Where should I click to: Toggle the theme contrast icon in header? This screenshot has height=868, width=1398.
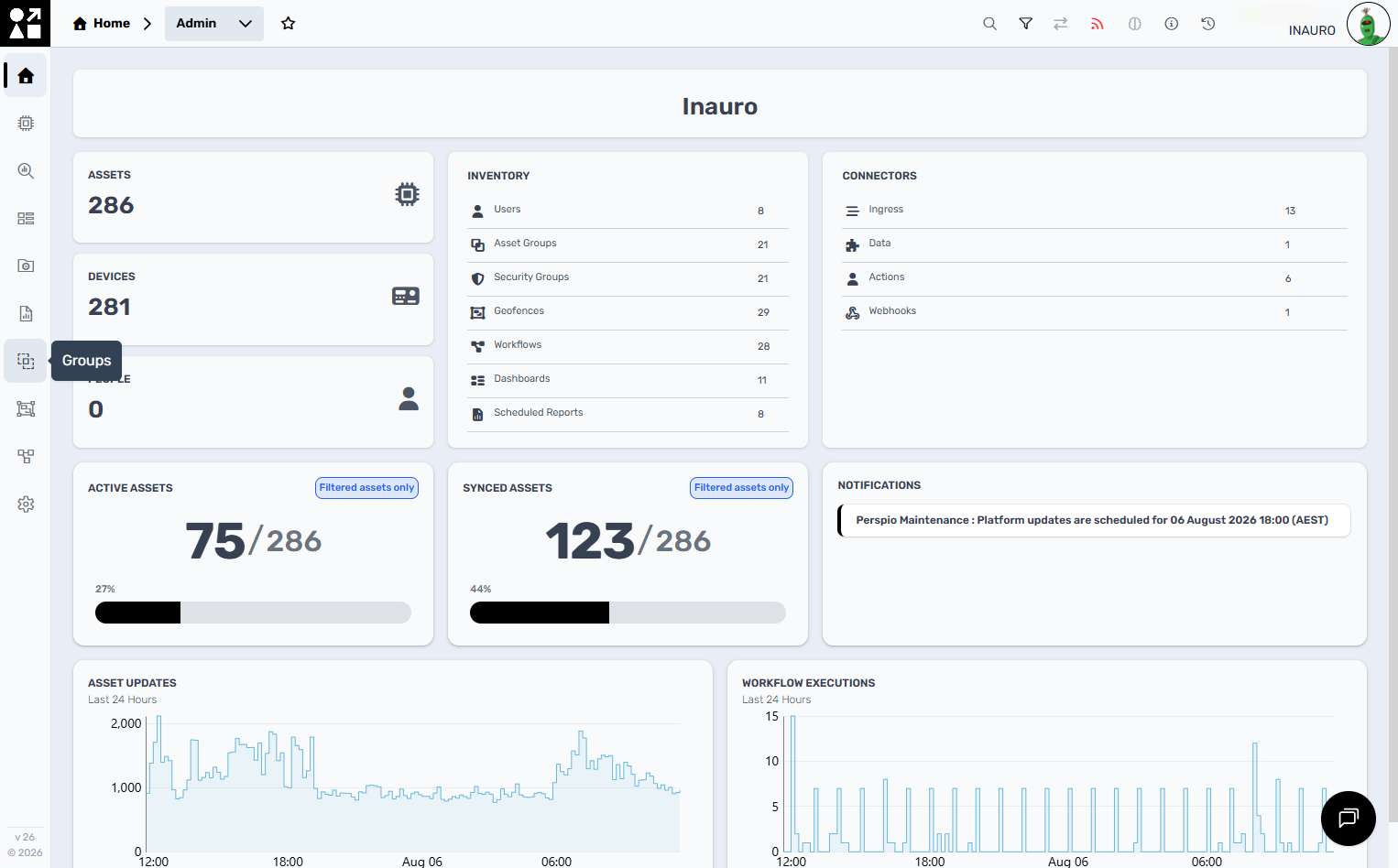1134,24
